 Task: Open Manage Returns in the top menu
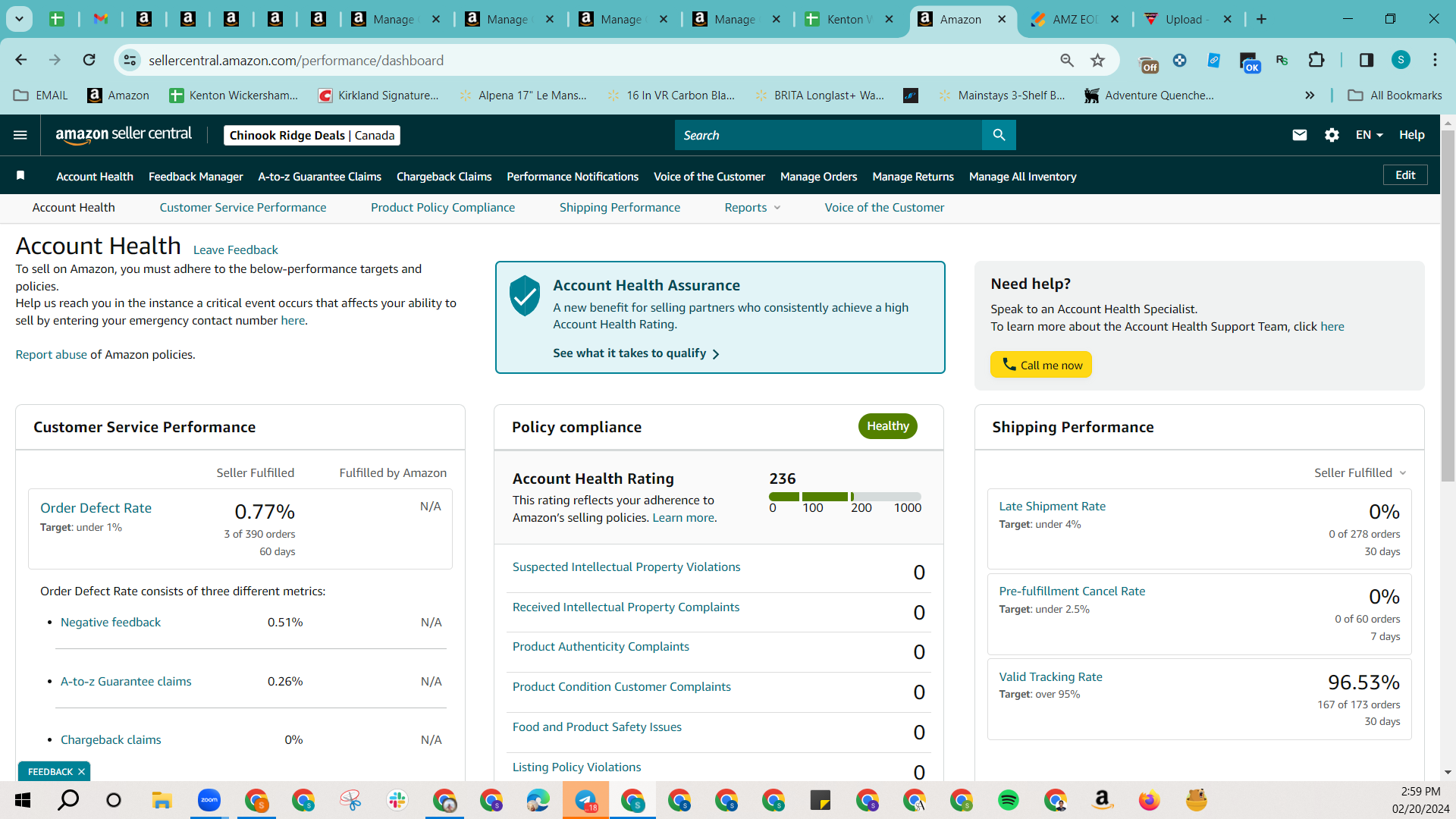[913, 177]
